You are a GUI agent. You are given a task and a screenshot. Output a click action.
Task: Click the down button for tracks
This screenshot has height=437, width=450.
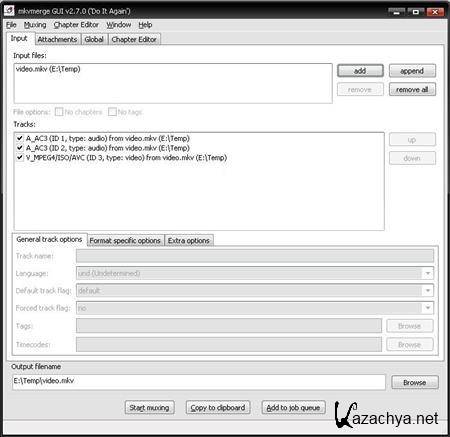click(x=412, y=158)
